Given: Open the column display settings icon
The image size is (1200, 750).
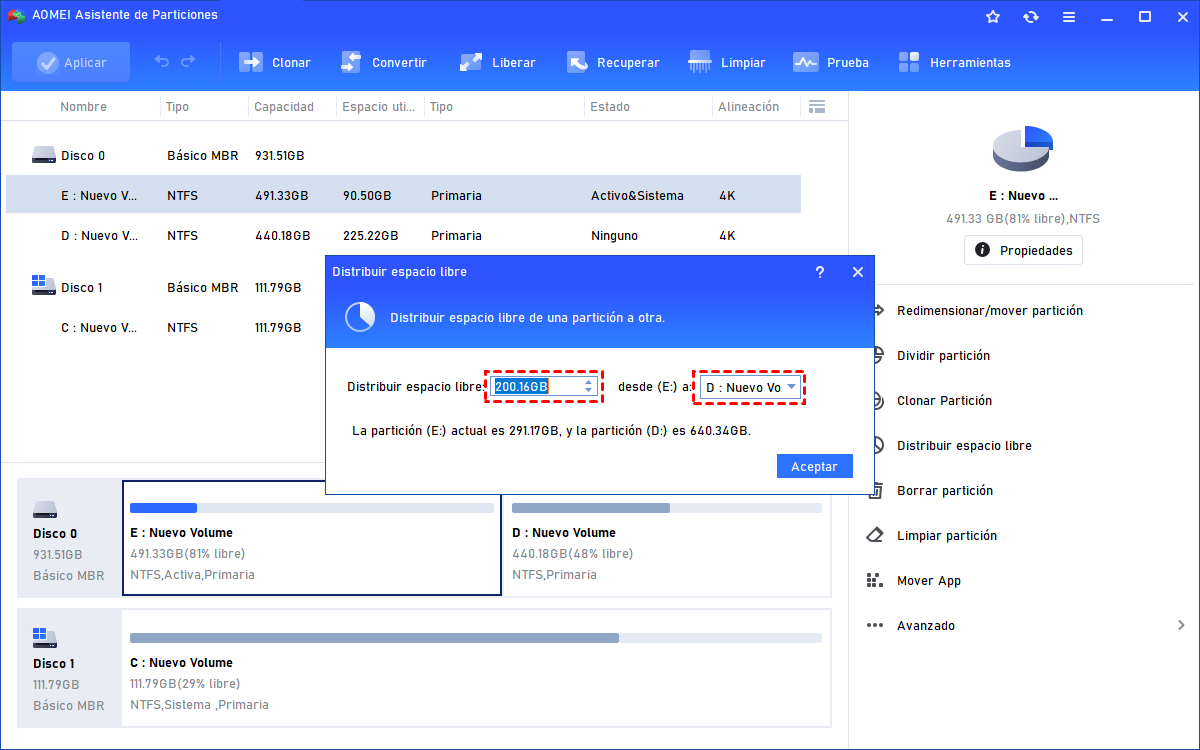Looking at the screenshot, I should pos(817,106).
